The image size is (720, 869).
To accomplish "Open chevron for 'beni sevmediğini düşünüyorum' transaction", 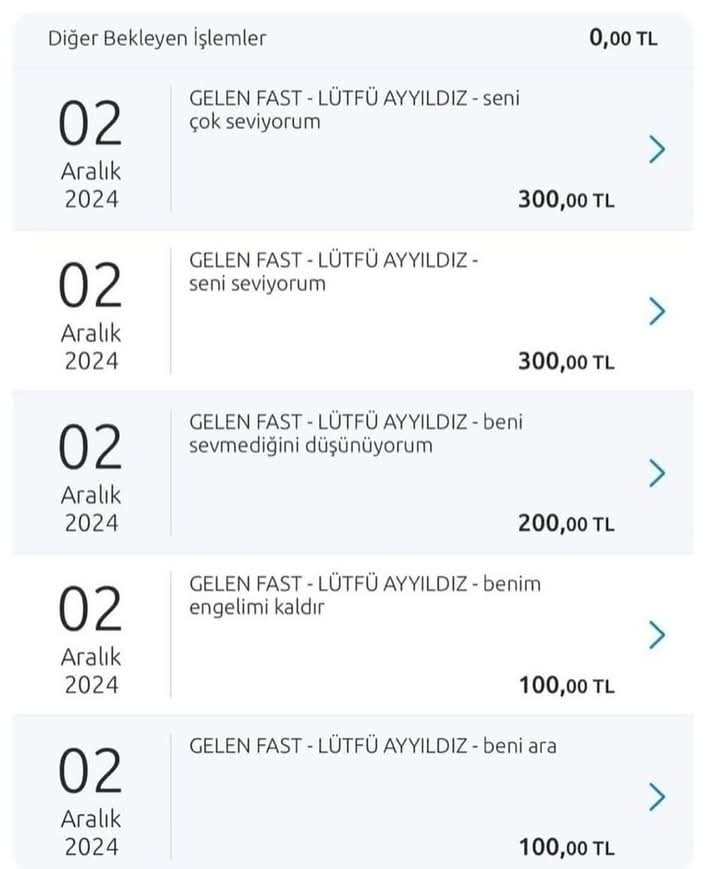I will coord(657,473).
